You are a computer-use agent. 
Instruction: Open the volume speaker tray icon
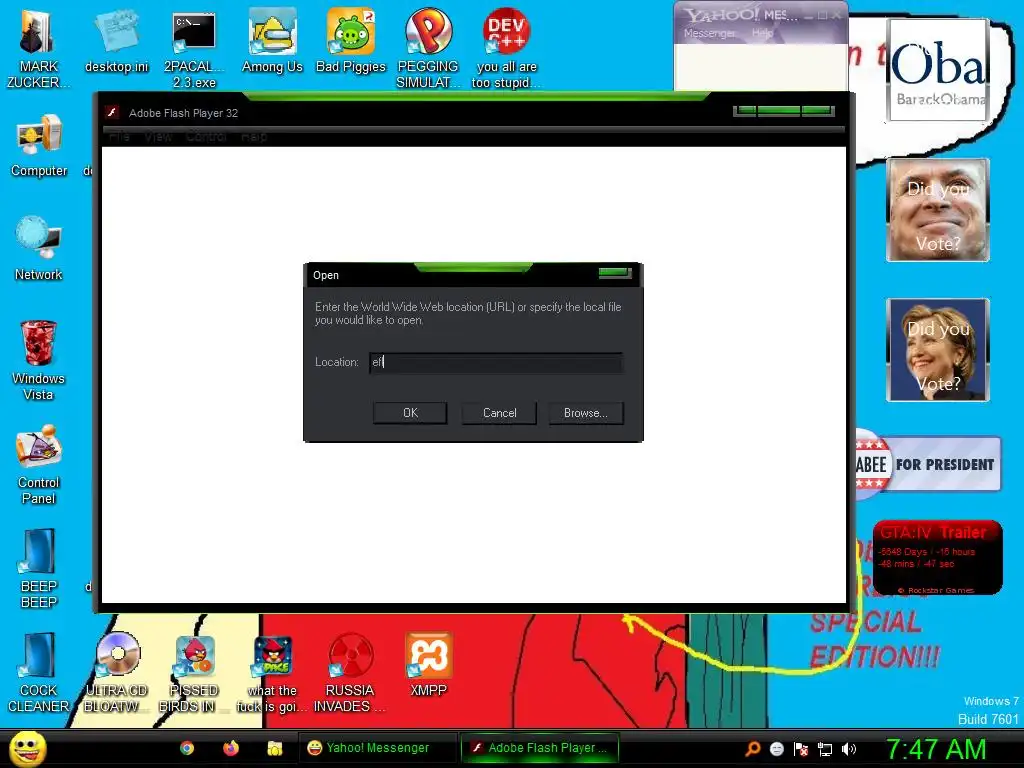click(848, 748)
